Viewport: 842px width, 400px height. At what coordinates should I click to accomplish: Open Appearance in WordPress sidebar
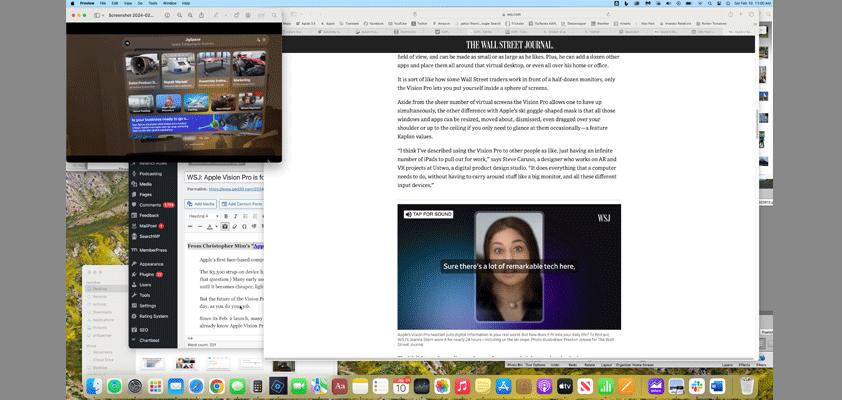pos(153,264)
